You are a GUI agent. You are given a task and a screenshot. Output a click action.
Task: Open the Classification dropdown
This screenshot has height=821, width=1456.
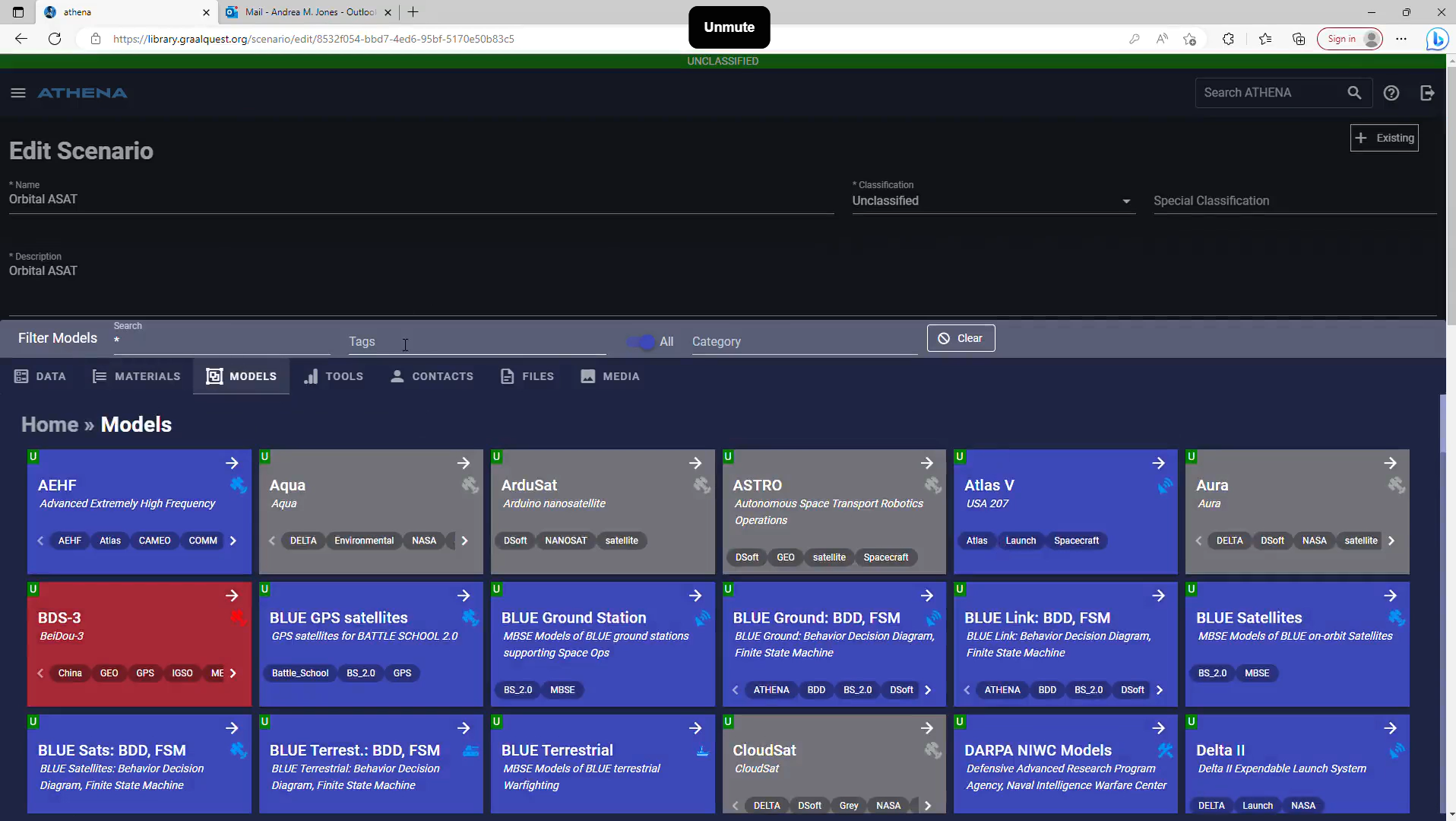993,201
